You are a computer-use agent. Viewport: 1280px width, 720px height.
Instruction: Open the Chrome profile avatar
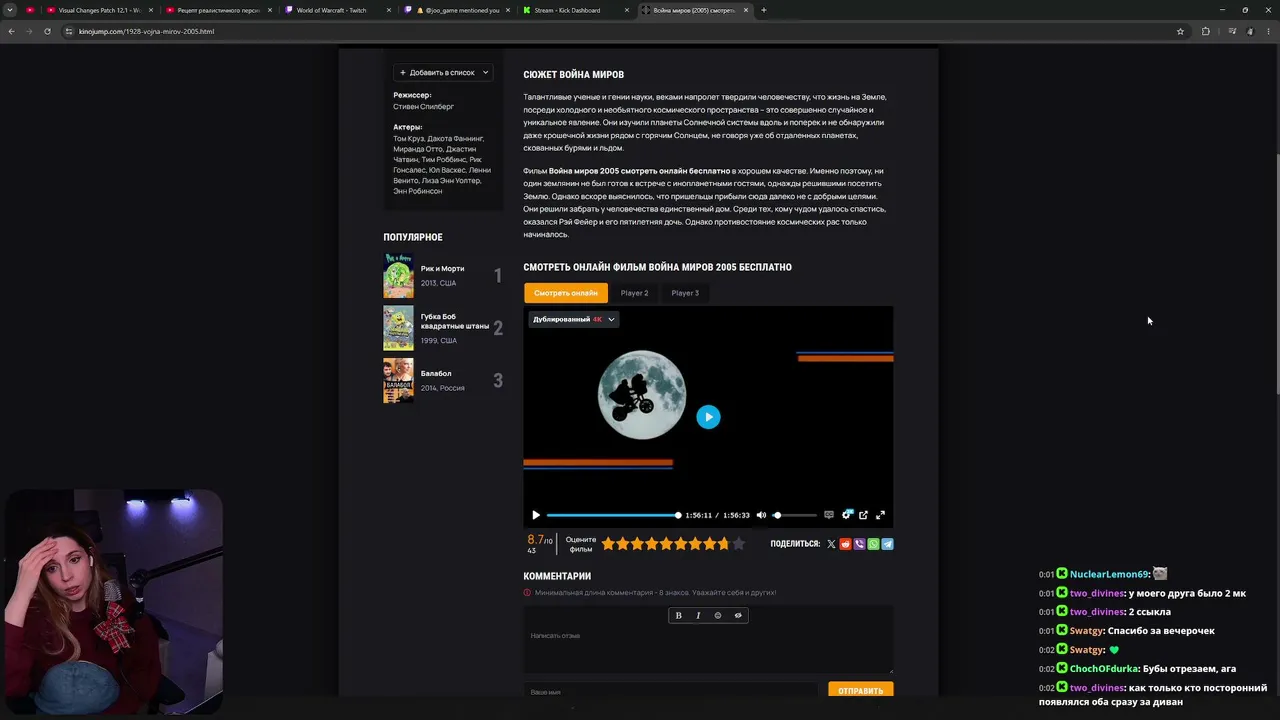pyautogui.click(x=1250, y=31)
